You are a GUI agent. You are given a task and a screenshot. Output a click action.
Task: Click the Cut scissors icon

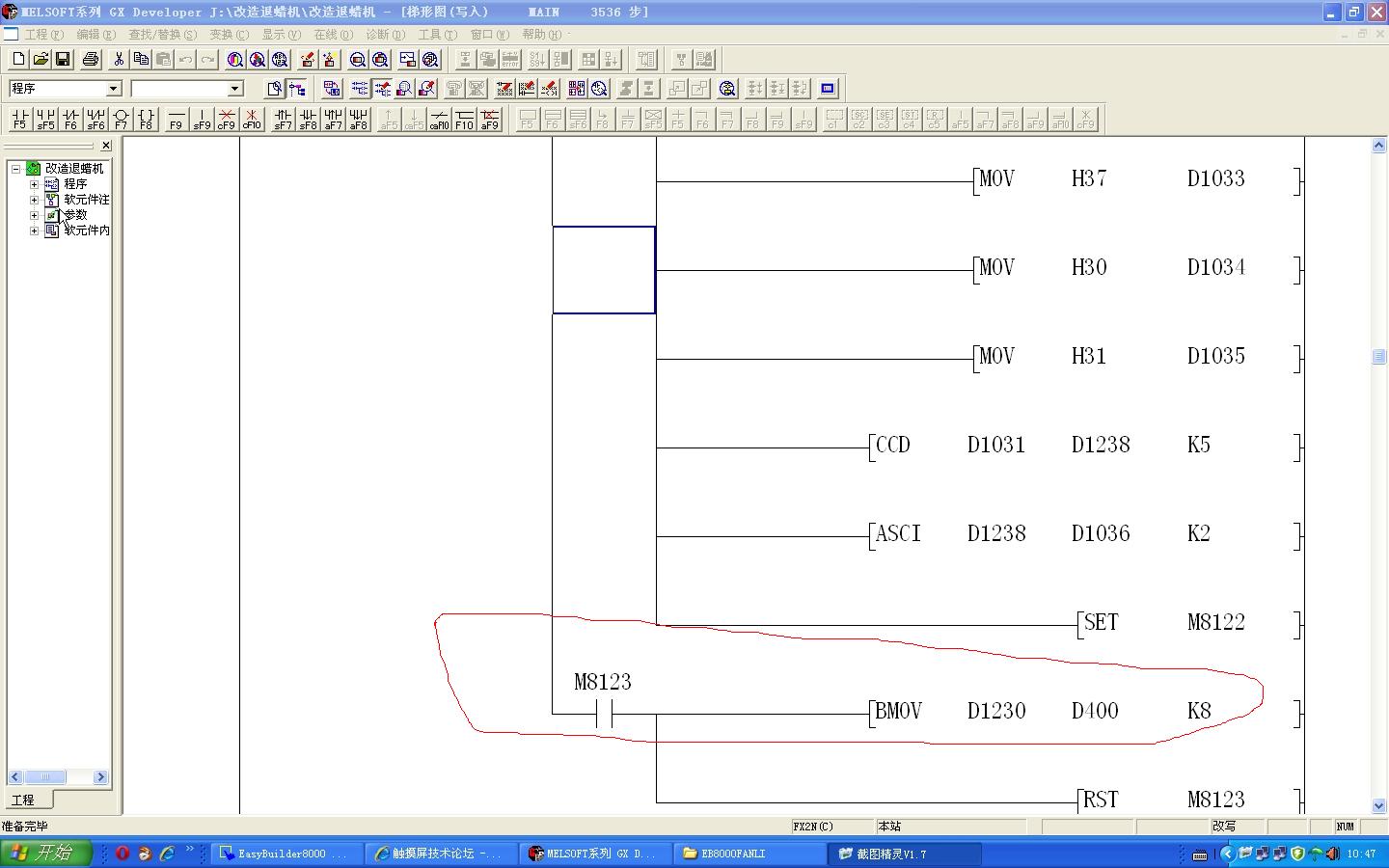[x=119, y=60]
